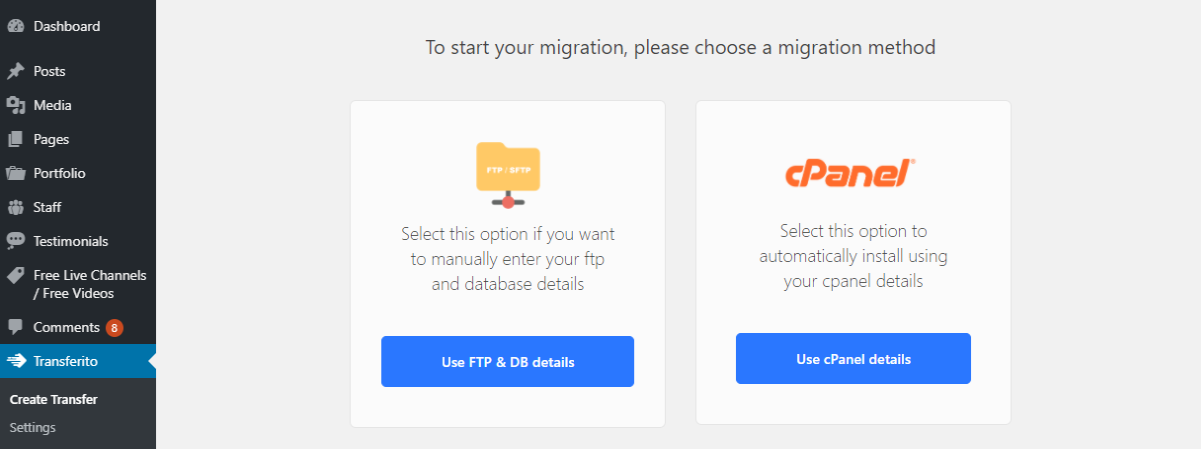
Task: Click the Free Live Channels tag icon
Action: tap(16, 275)
